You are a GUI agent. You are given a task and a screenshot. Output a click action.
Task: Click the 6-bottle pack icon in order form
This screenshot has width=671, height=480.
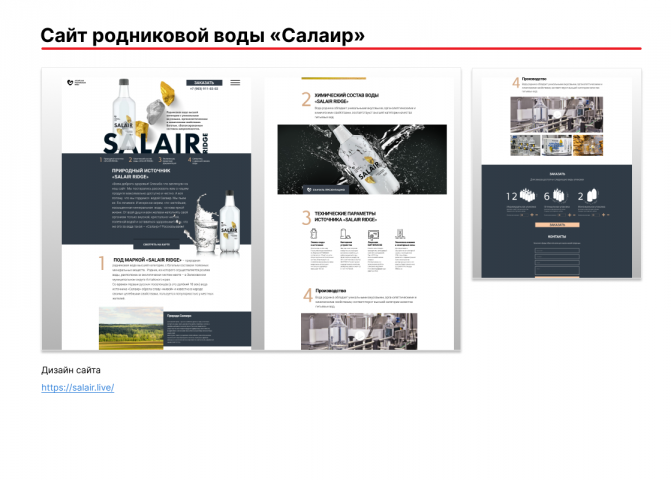point(559,196)
